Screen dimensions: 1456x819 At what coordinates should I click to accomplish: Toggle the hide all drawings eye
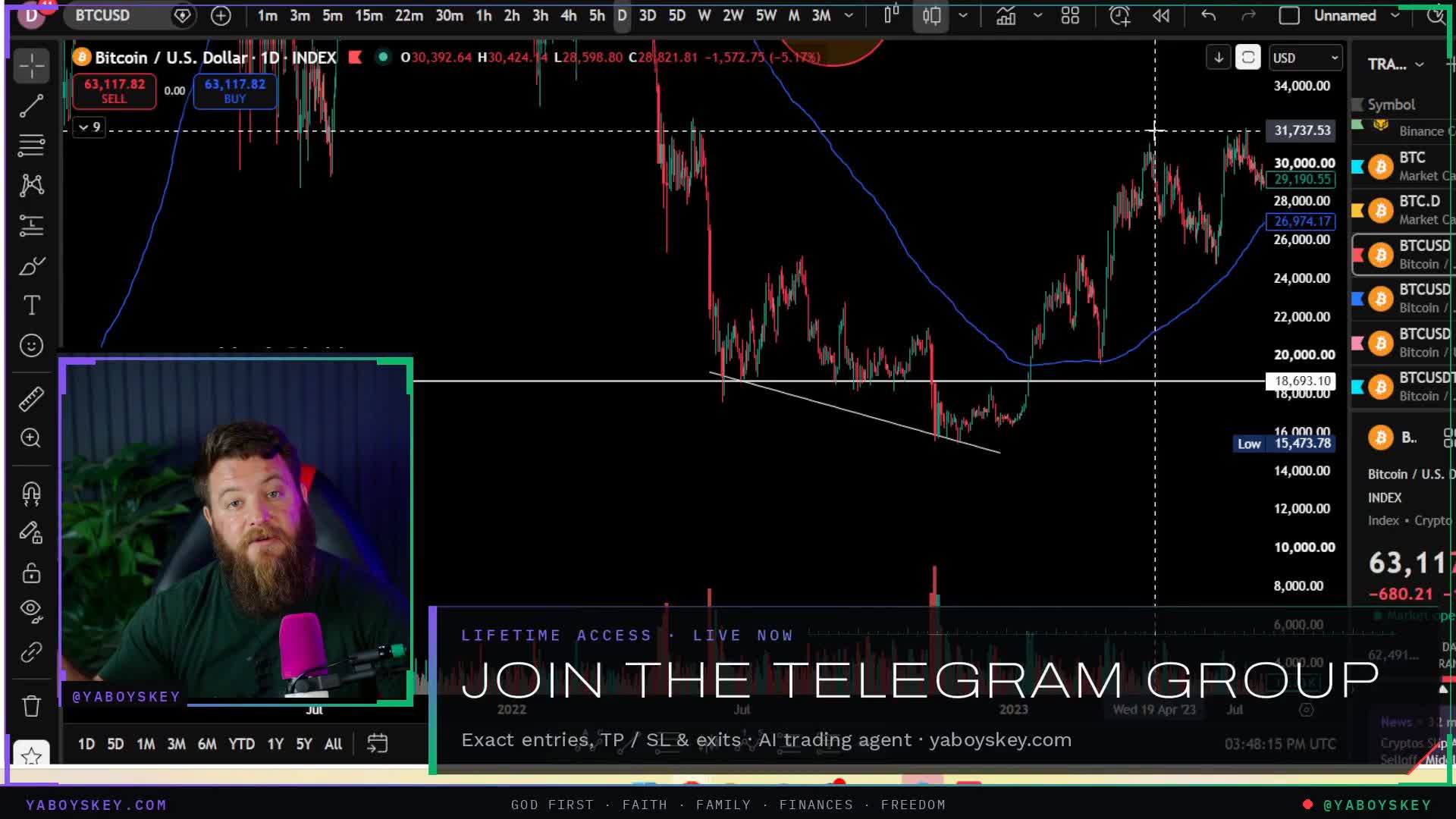click(x=31, y=610)
